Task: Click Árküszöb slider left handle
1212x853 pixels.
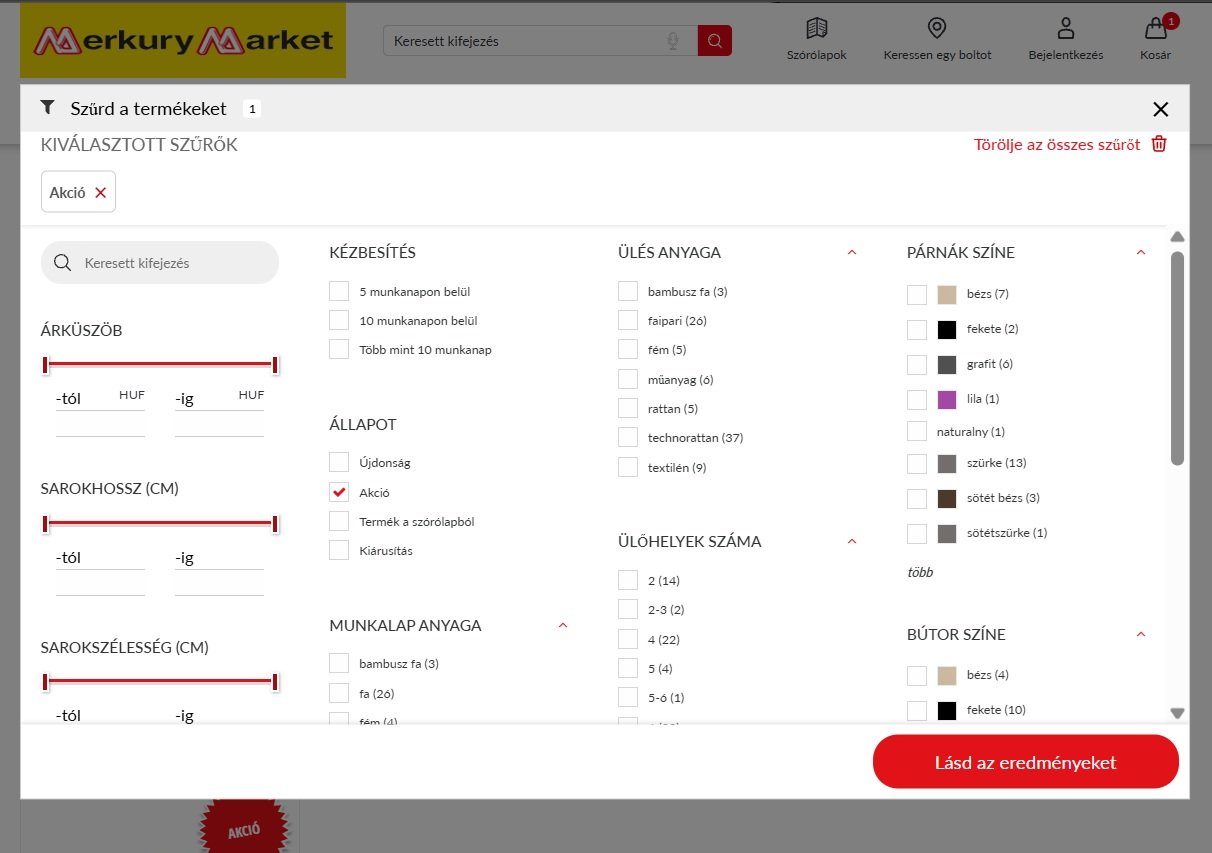Action: 45,364
